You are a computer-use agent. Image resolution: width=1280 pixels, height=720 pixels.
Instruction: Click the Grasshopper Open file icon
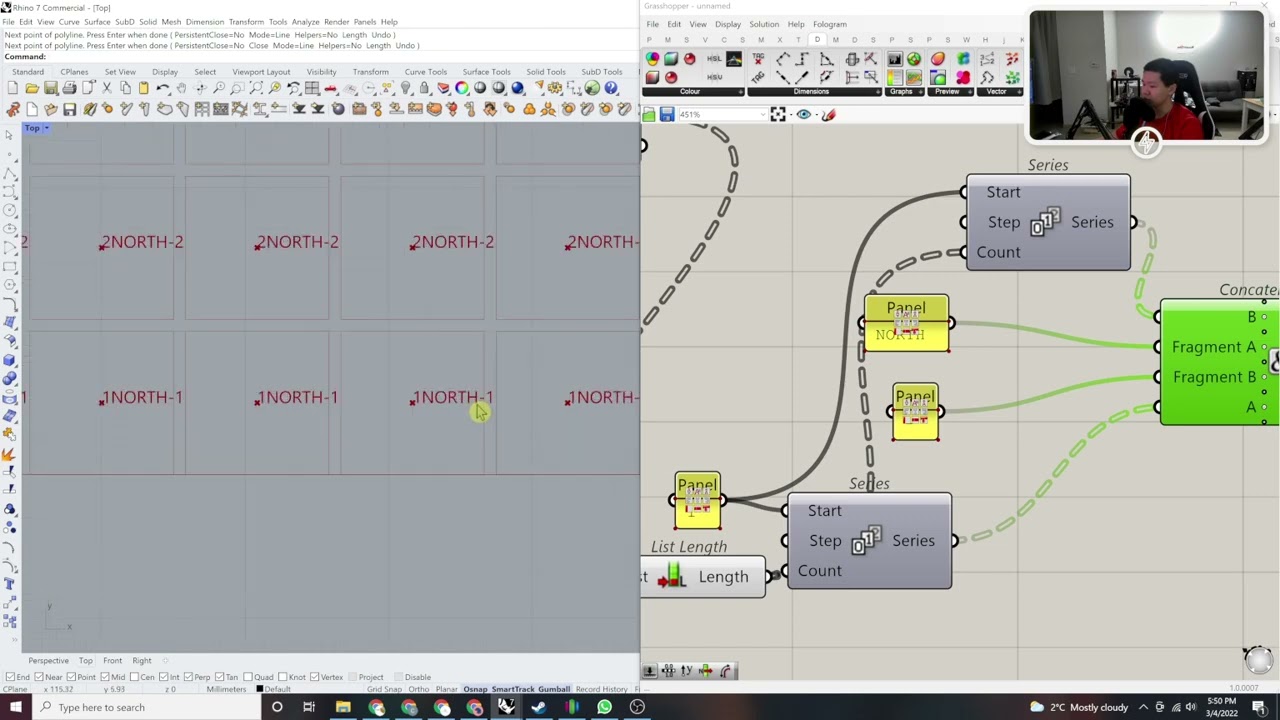point(649,115)
